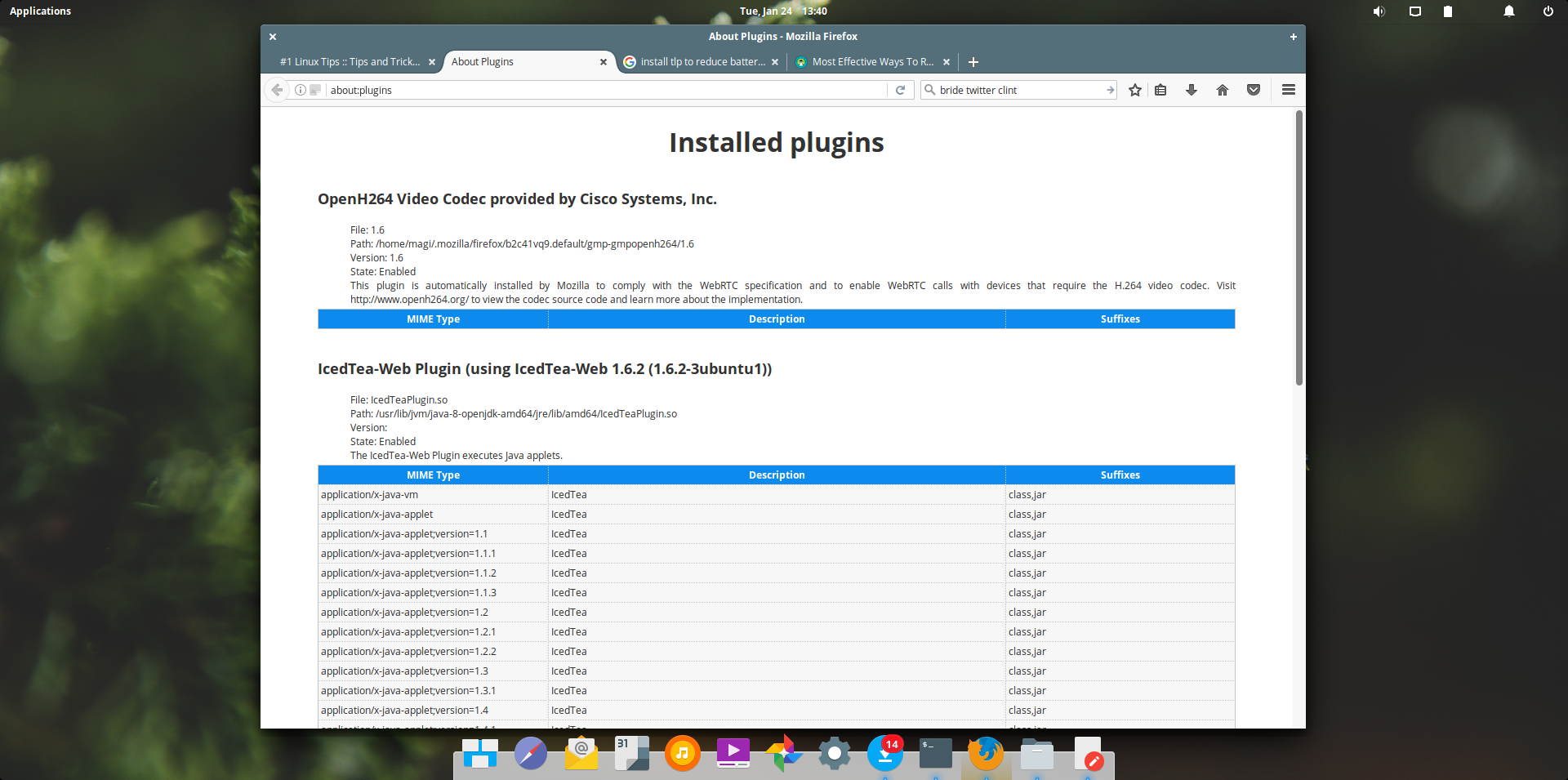Open the Photos app in dock
The height and width of the screenshot is (780, 1568).
pos(784,753)
